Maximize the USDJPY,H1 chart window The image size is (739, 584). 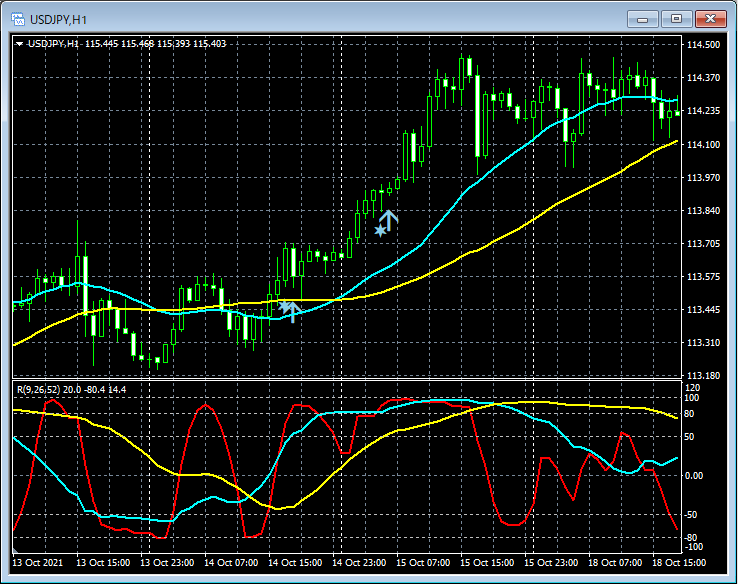(x=677, y=18)
